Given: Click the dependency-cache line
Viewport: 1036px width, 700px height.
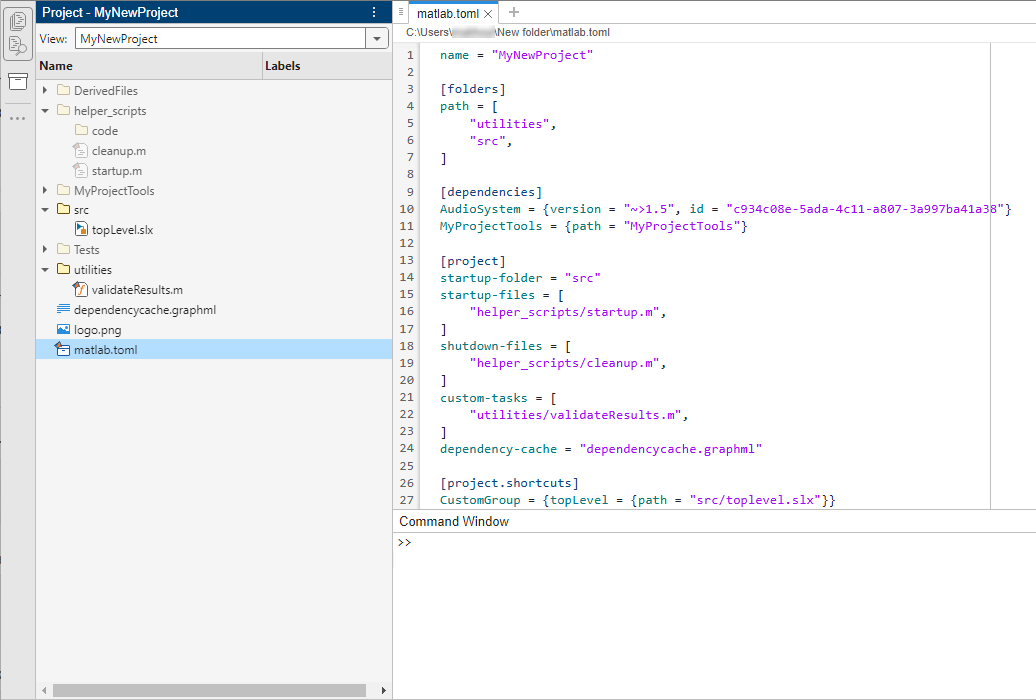Looking at the screenshot, I should (601, 449).
